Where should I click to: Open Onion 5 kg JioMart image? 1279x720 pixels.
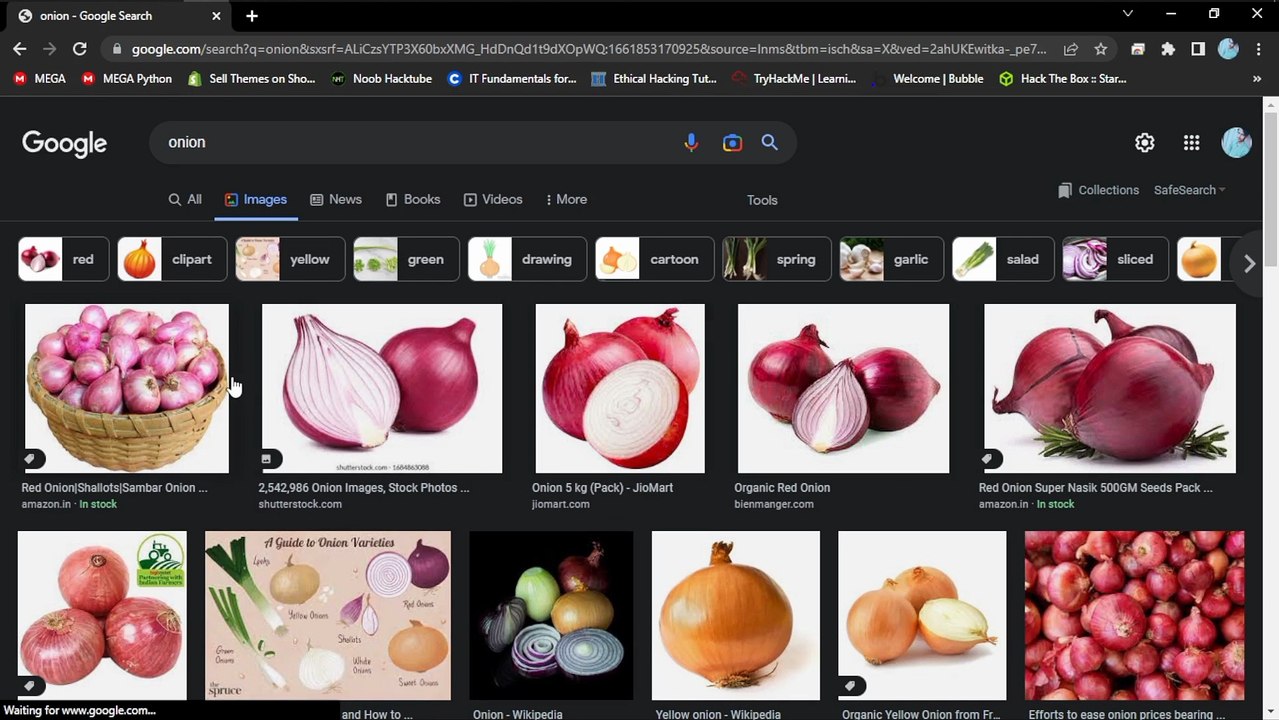pos(620,388)
